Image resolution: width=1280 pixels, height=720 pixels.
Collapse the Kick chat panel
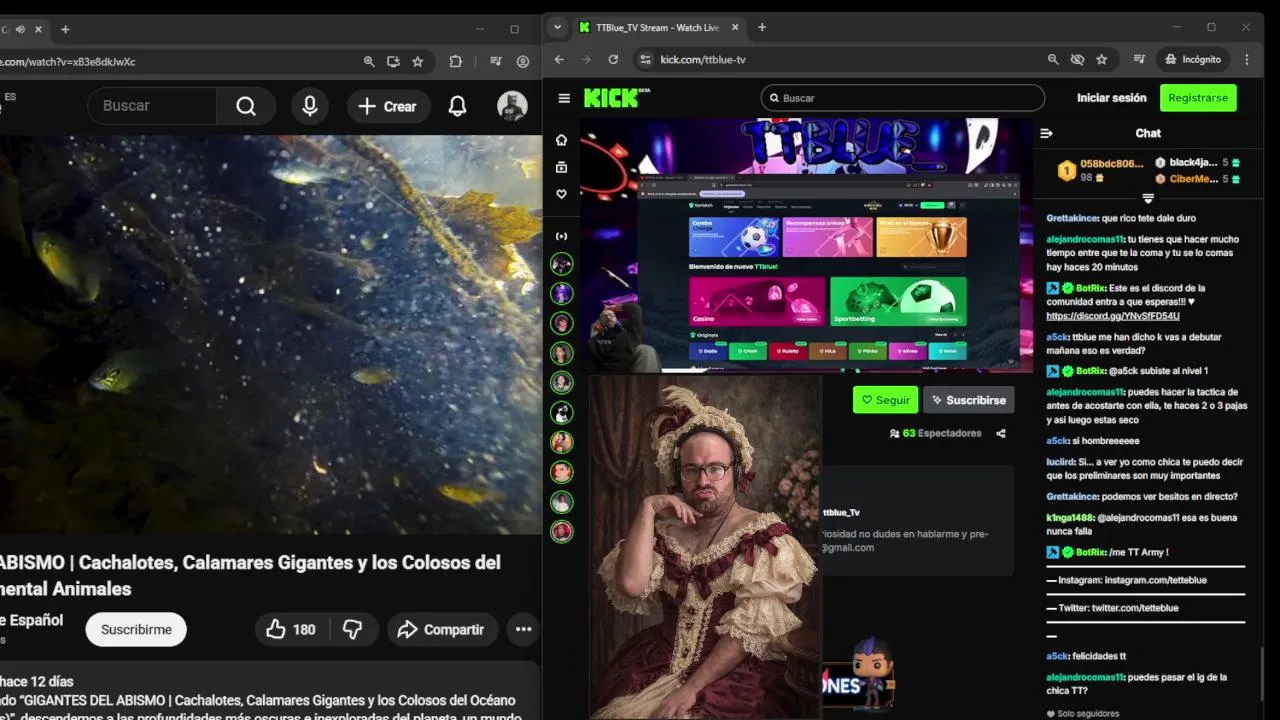pyautogui.click(x=1046, y=133)
